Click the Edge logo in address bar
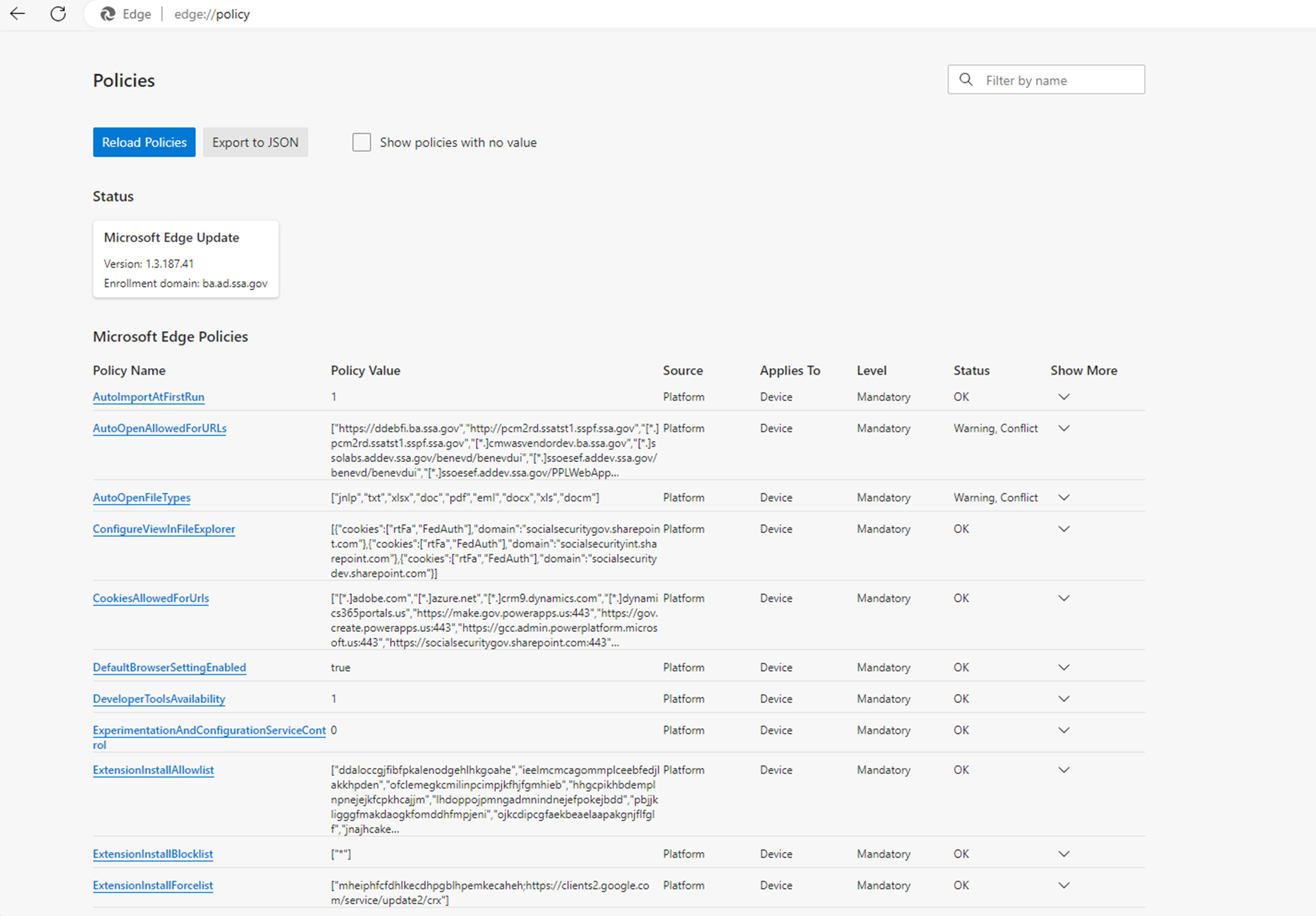This screenshot has width=1316, height=916. pos(108,14)
